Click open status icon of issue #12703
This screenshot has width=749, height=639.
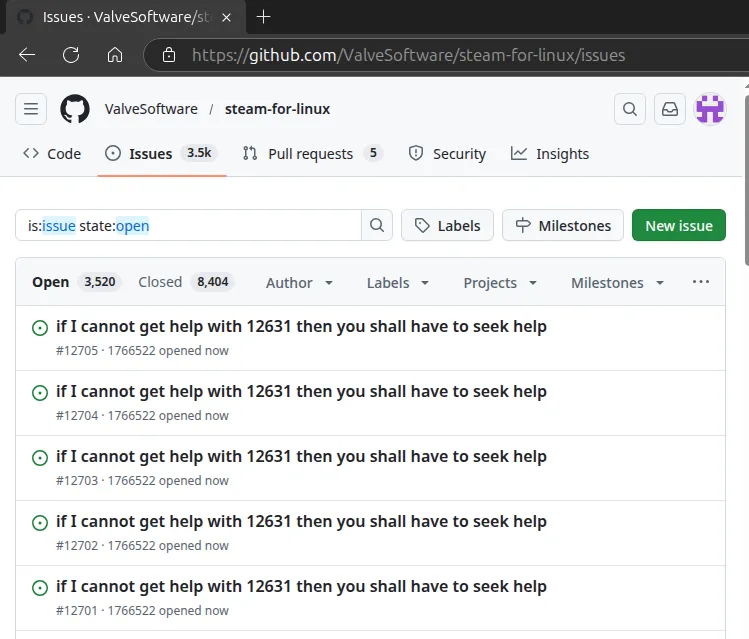point(40,458)
